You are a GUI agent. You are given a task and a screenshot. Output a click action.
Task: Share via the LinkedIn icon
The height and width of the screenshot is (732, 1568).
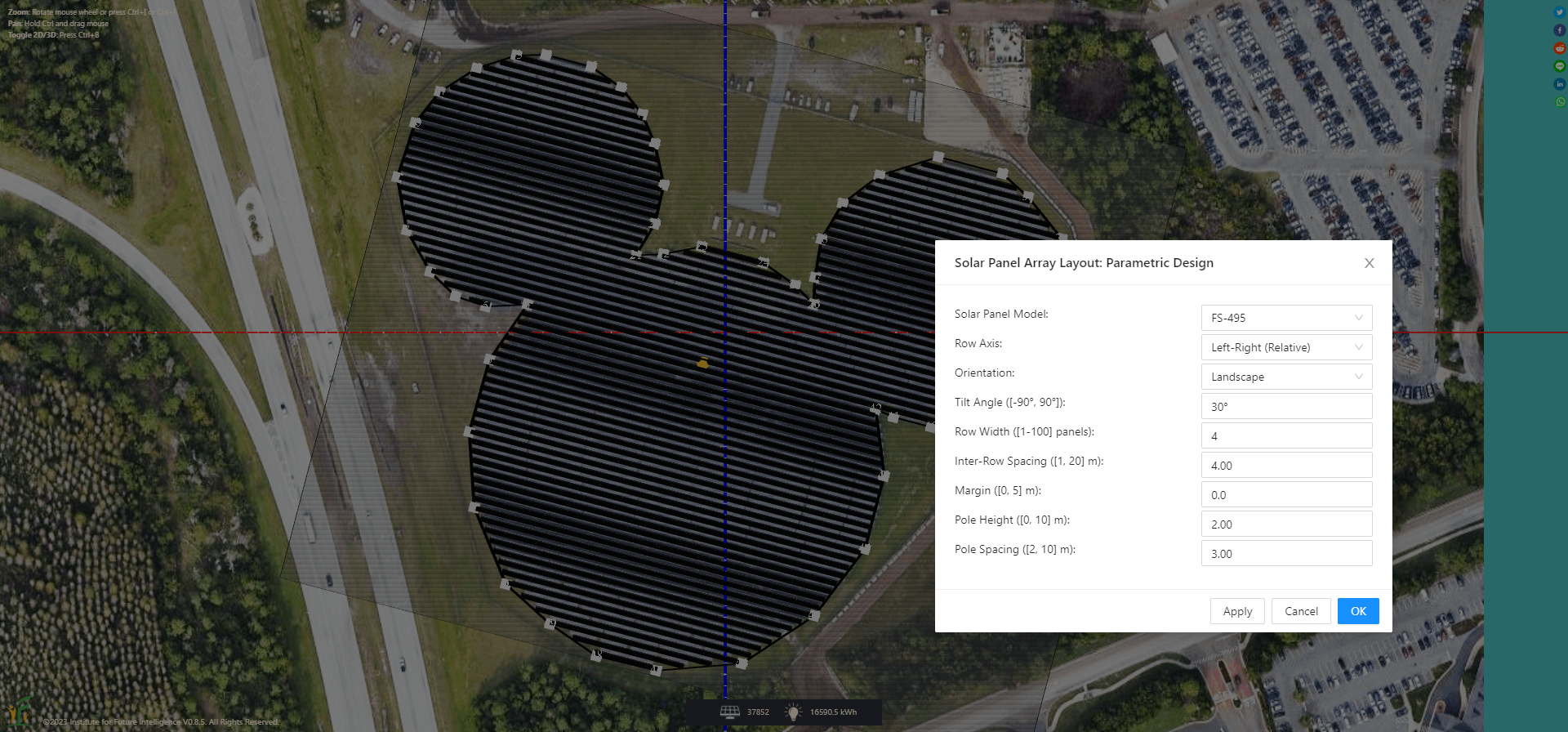pyautogui.click(x=1559, y=84)
